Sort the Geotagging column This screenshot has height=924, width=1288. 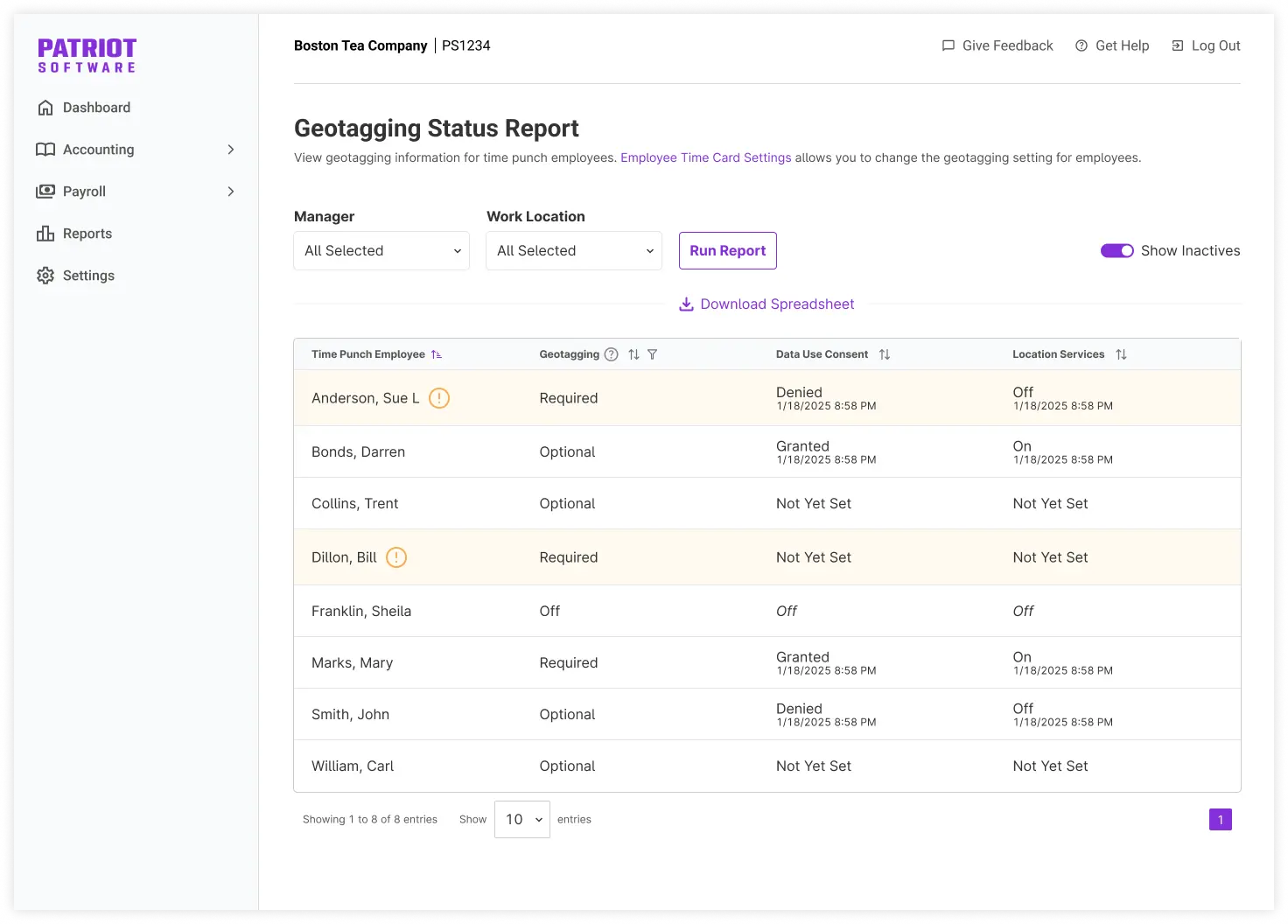pos(633,354)
